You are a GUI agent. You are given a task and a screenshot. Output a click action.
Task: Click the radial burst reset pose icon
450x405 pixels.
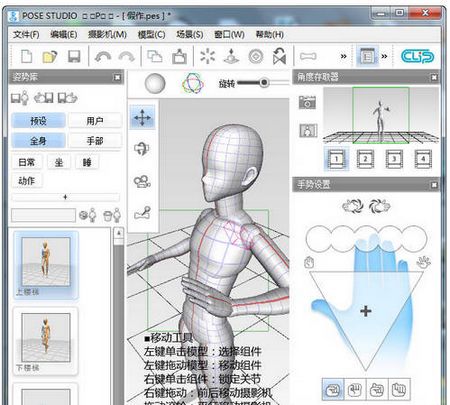click(x=207, y=56)
